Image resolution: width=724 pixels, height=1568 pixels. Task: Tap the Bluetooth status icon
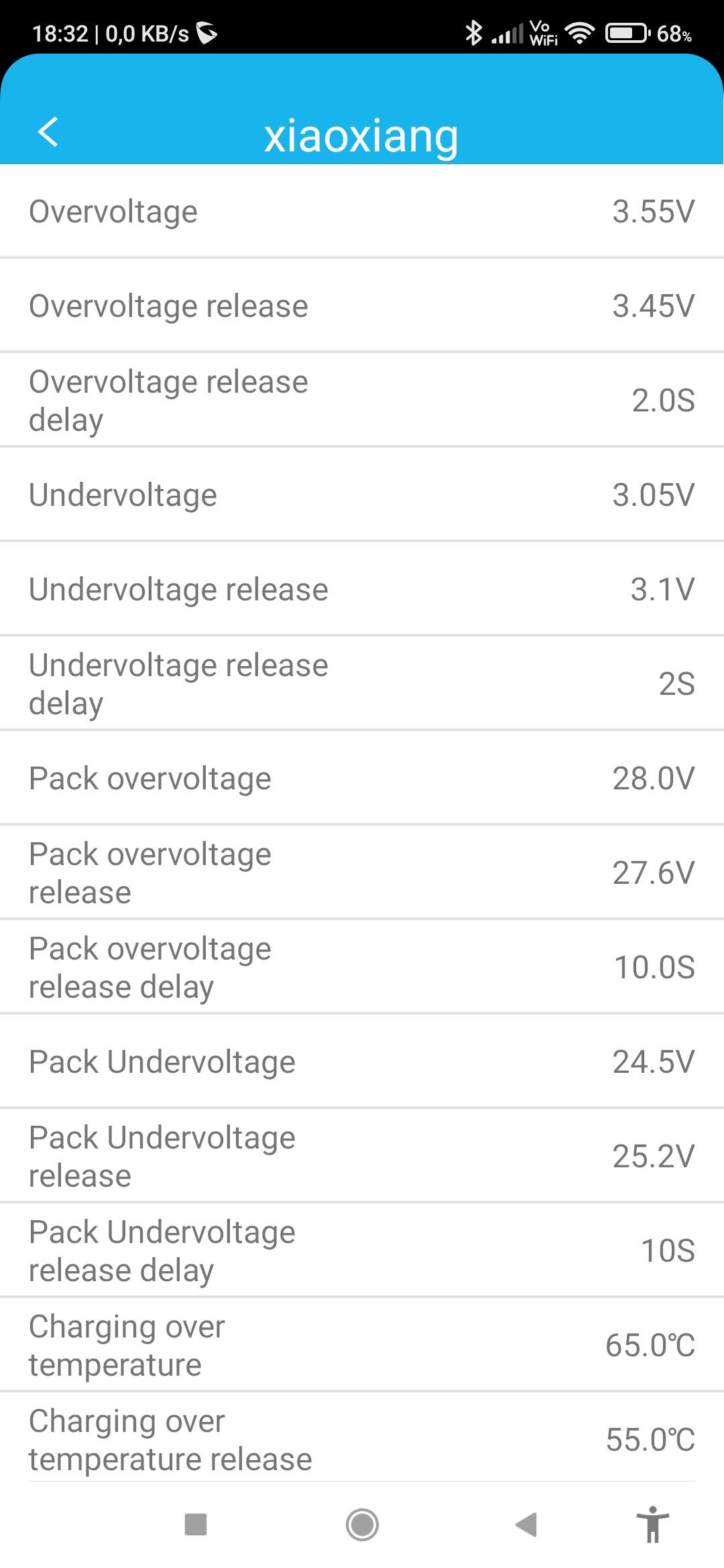474,32
